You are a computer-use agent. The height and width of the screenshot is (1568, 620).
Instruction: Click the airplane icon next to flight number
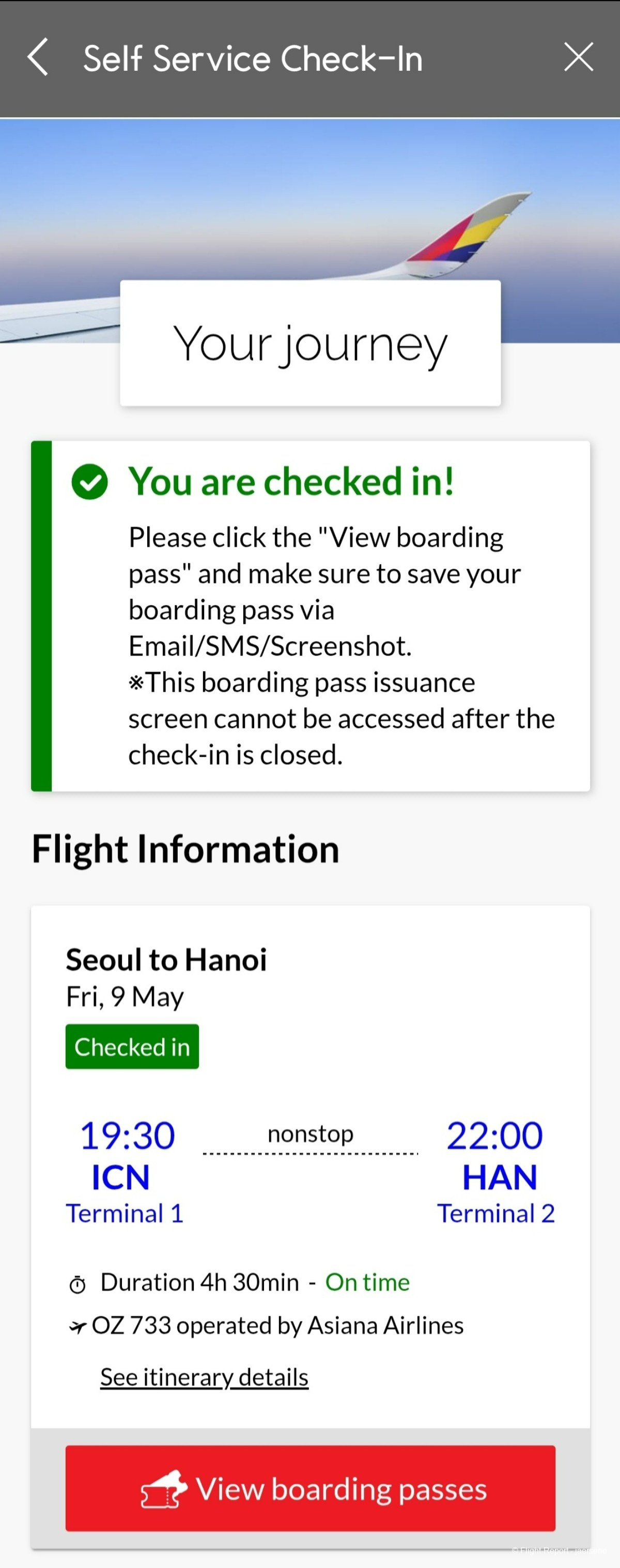tap(79, 1325)
